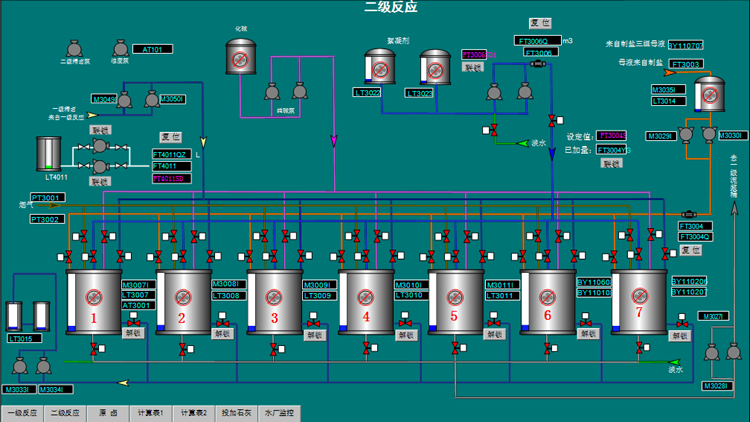Image resolution: width=750 pixels, height=422 pixels.
Task: Select the pump beside the M3050I label
Action: pos(152,99)
